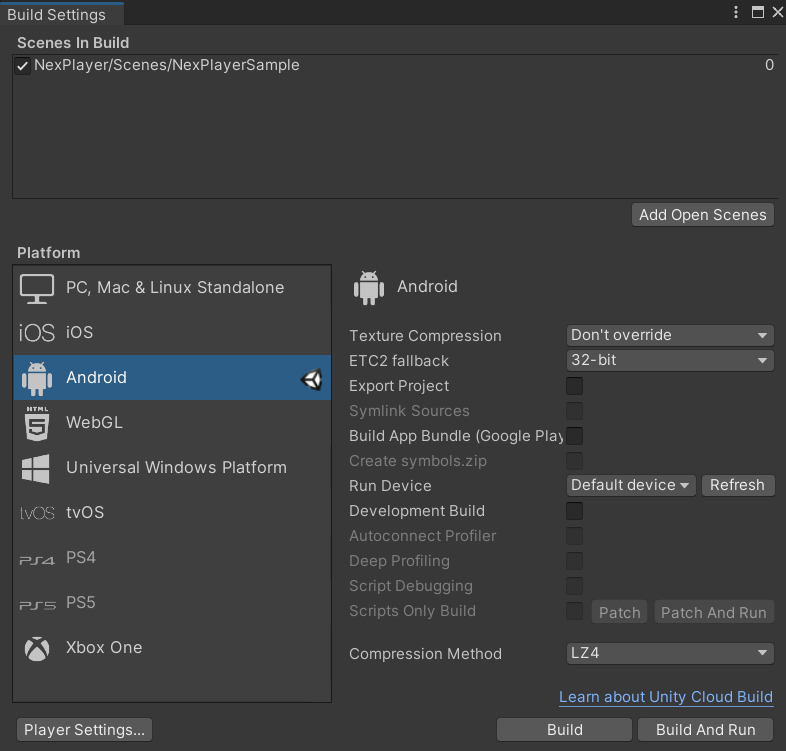Screen dimensions: 786x751
Task: Enable the Export Project checkbox
Action: pos(574,386)
